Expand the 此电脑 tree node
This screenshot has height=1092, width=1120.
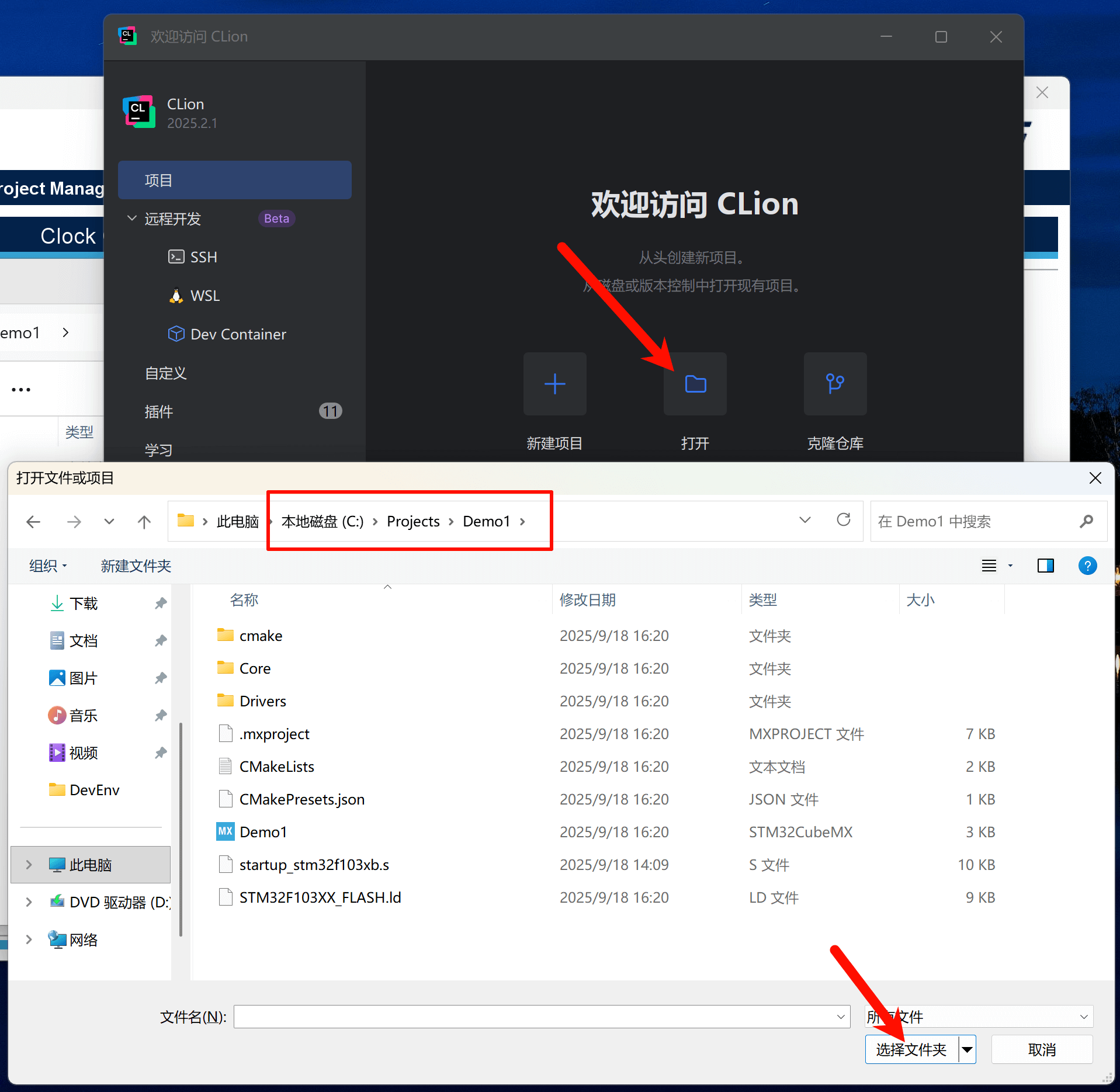[29, 865]
